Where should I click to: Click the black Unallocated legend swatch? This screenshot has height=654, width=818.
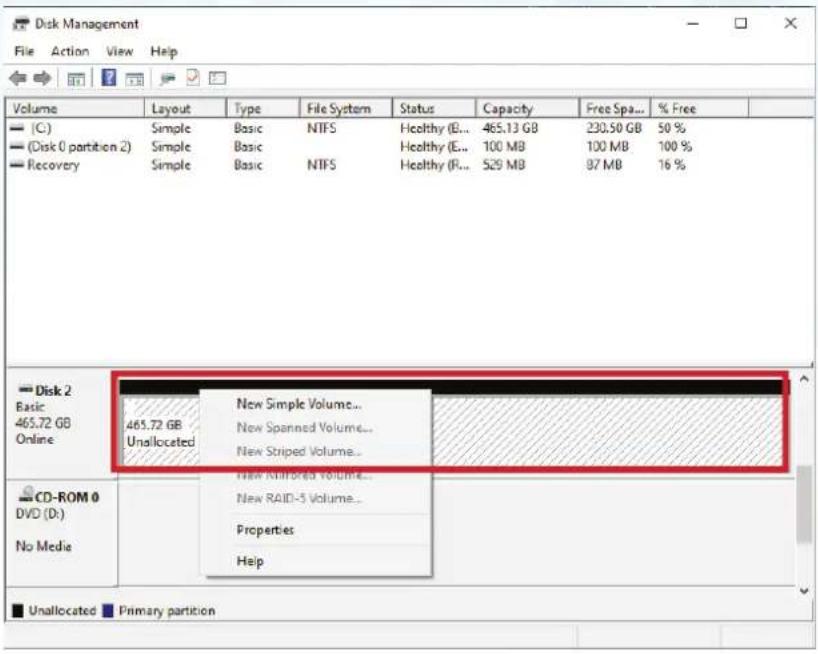click(x=18, y=610)
